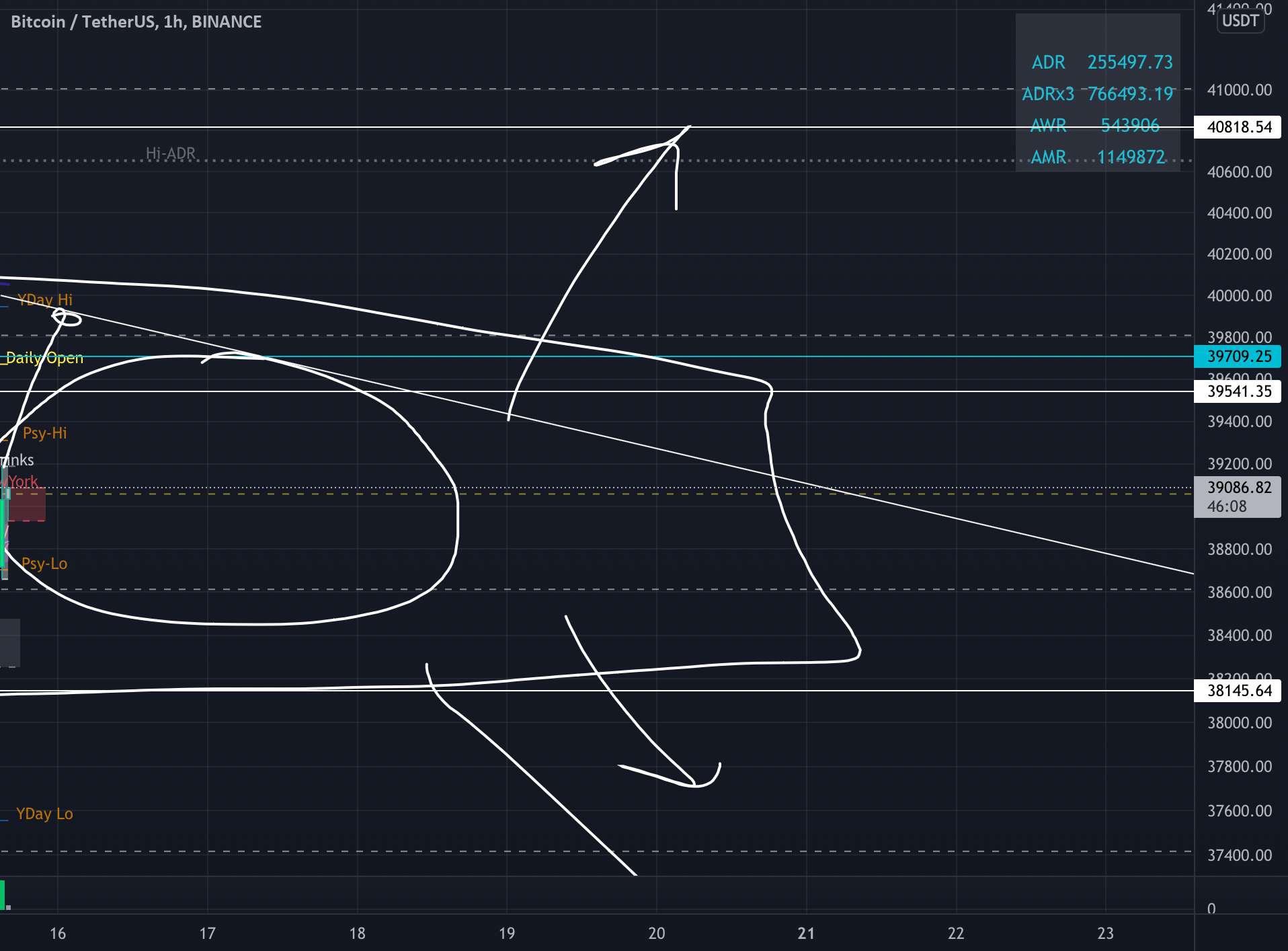Click the 38600.00 price scale tick
The width and height of the screenshot is (1288, 951).
tap(1240, 593)
